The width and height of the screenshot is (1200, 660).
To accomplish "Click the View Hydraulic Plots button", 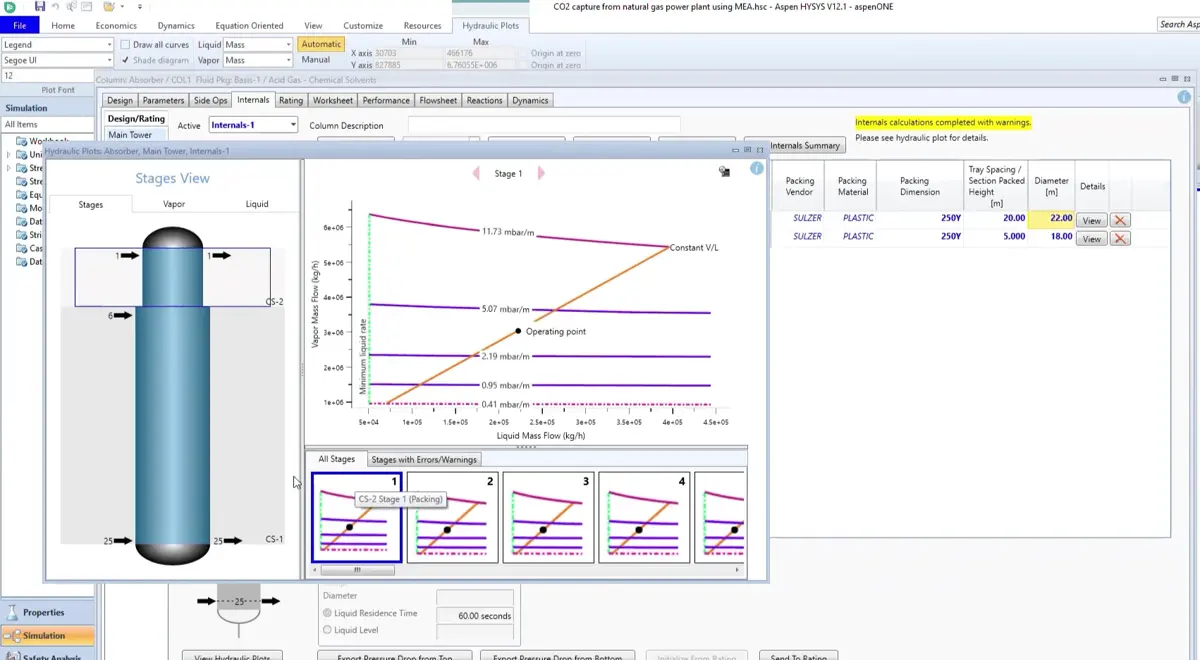I will [x=233, y=656].
